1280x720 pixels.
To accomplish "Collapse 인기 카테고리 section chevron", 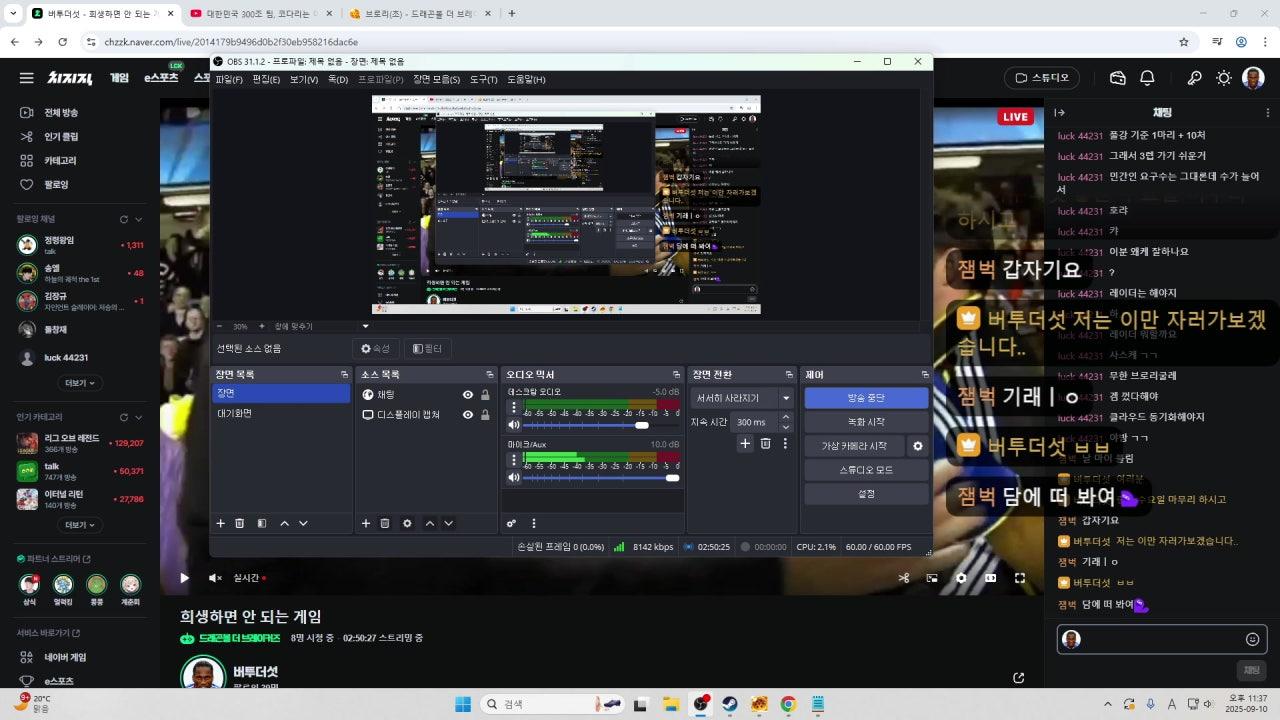I will pos(138,416).
